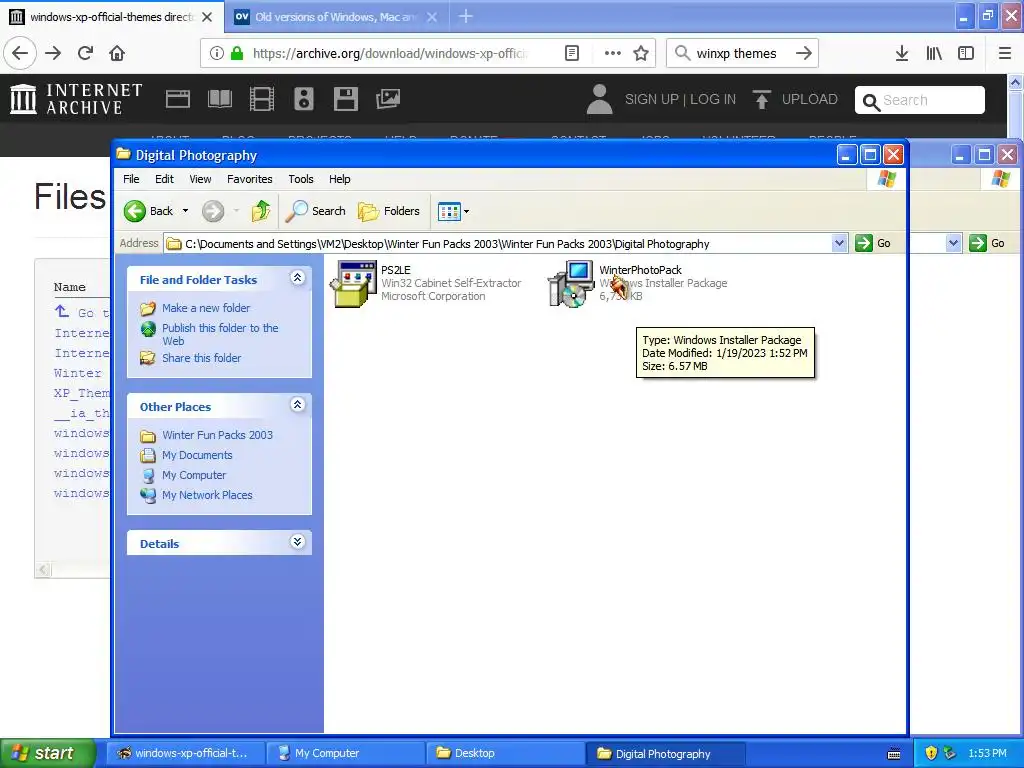Screen dimensions: 1024x768
Task: Open the Help menu
Action: tap(340, 179)
